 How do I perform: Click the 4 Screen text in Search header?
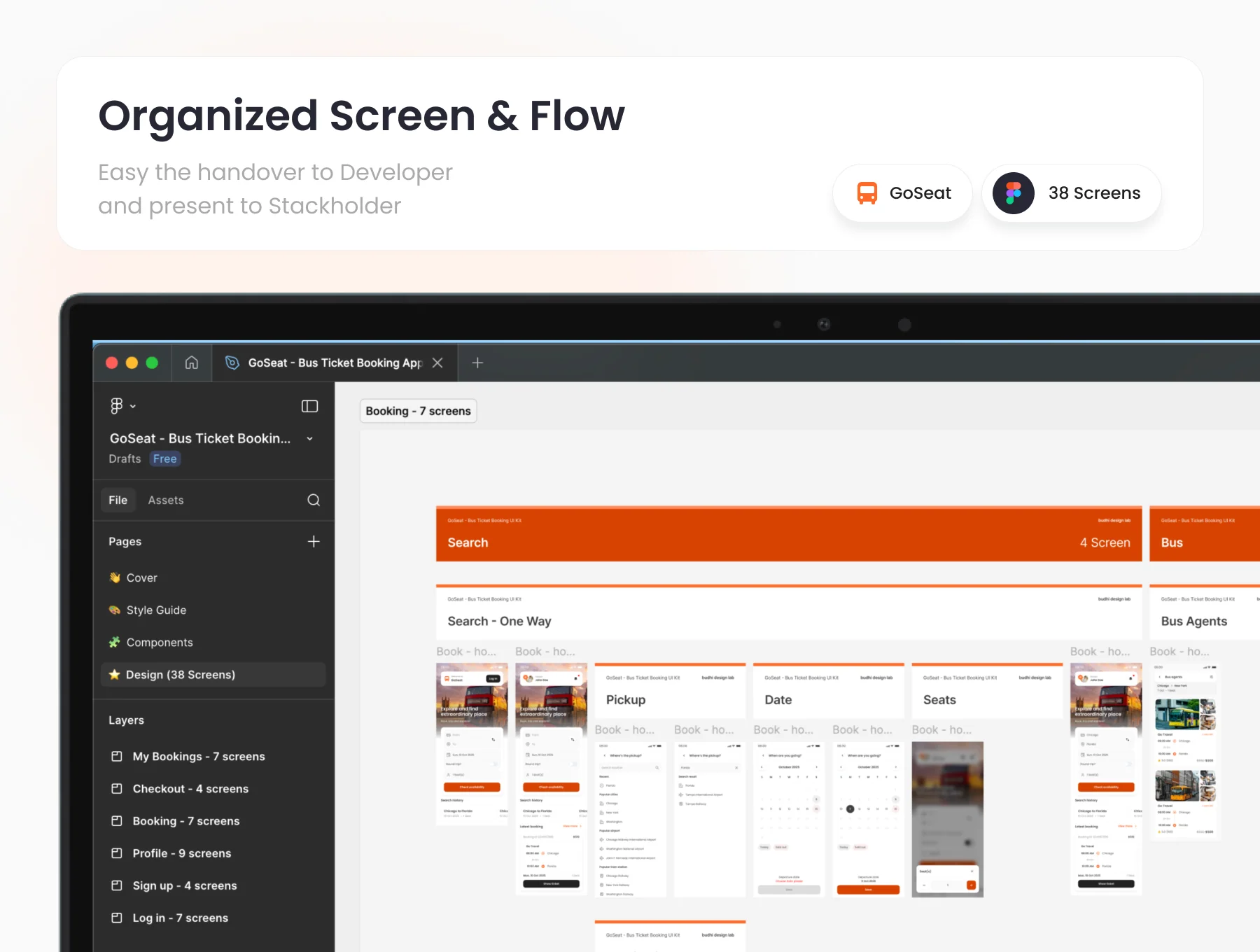(x=1105, y=542)
